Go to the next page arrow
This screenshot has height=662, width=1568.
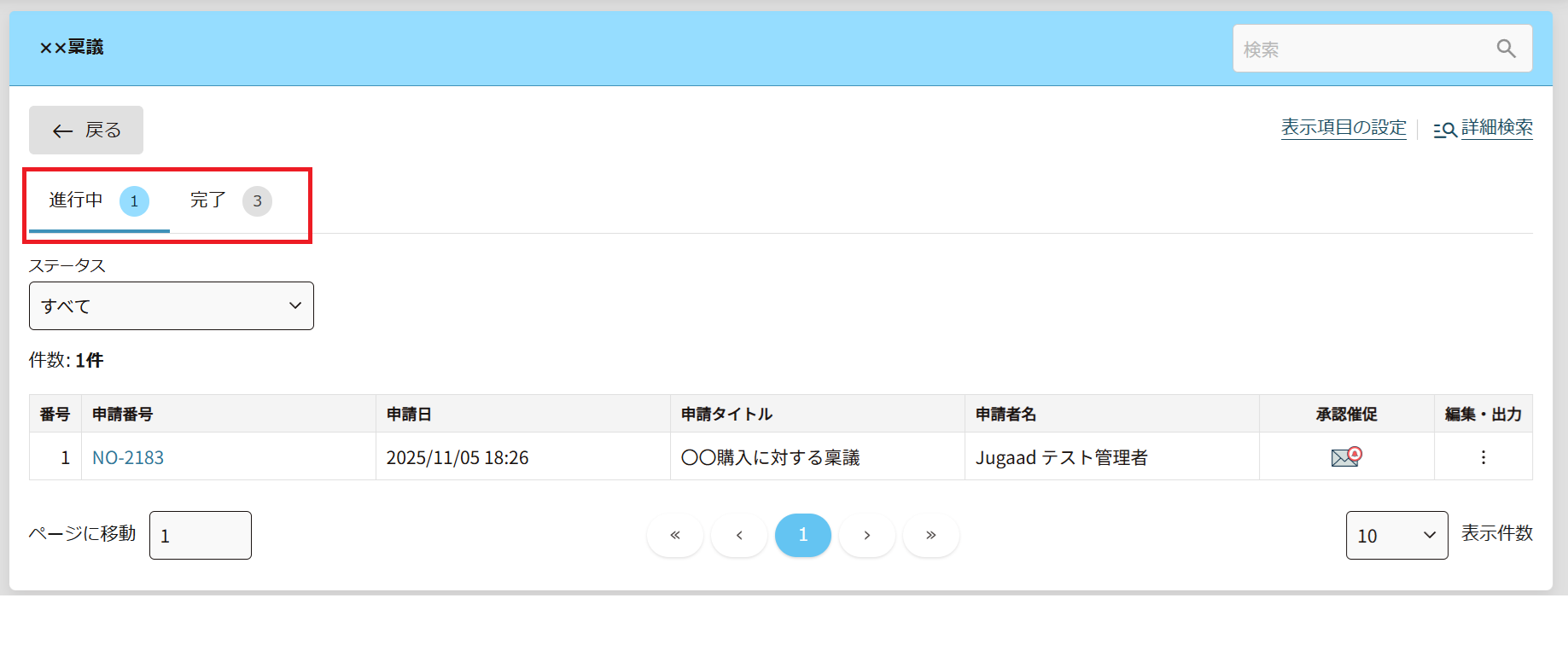(867, 535)
